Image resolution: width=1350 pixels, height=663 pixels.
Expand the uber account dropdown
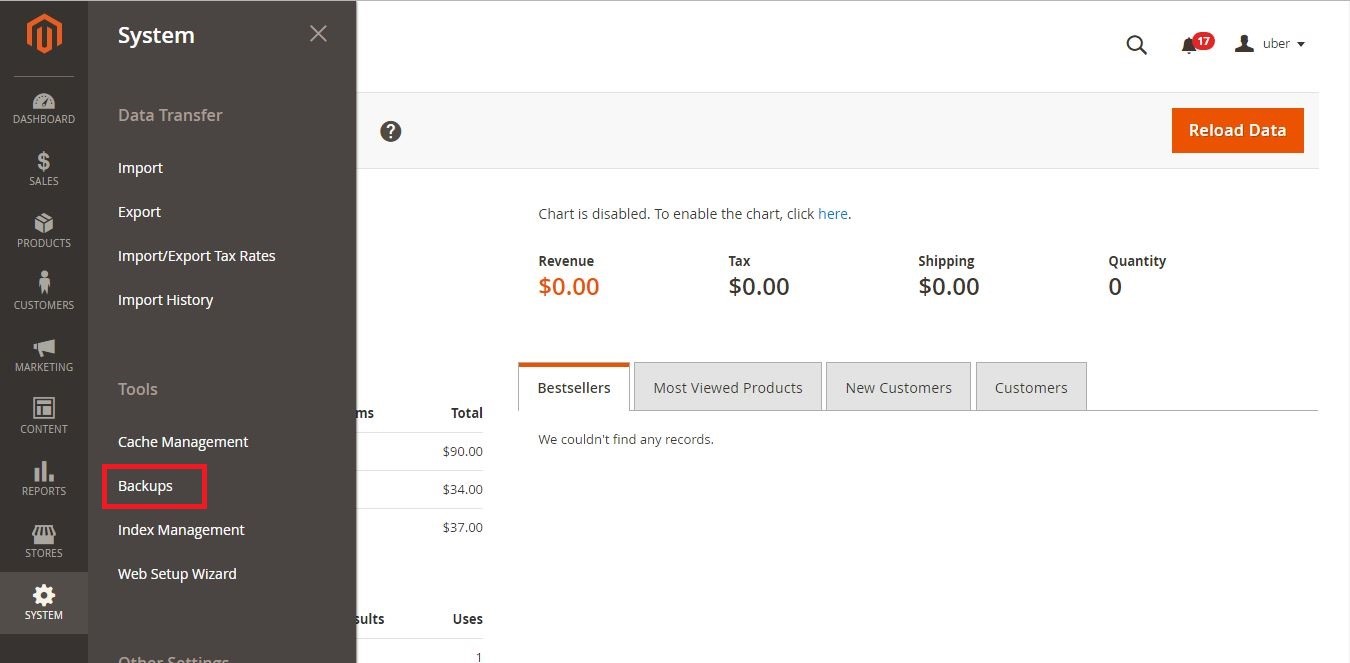(1271, 44)
